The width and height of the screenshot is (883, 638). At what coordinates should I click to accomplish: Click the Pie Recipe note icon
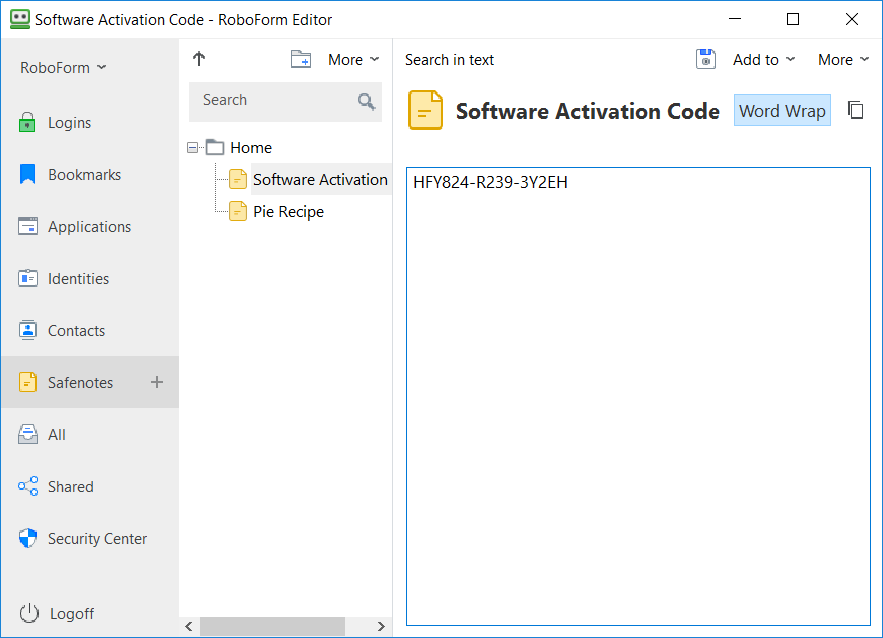pos(238,211)
